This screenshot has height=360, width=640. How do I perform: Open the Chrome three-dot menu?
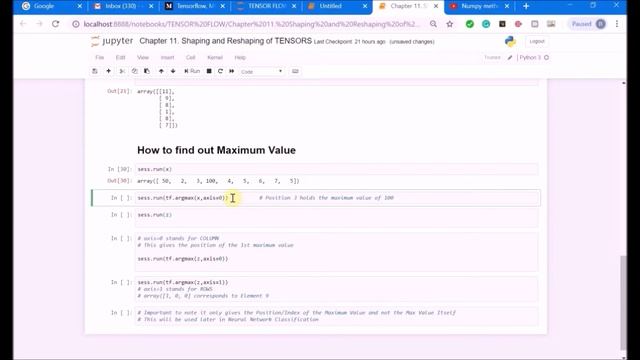pos(617,24)
